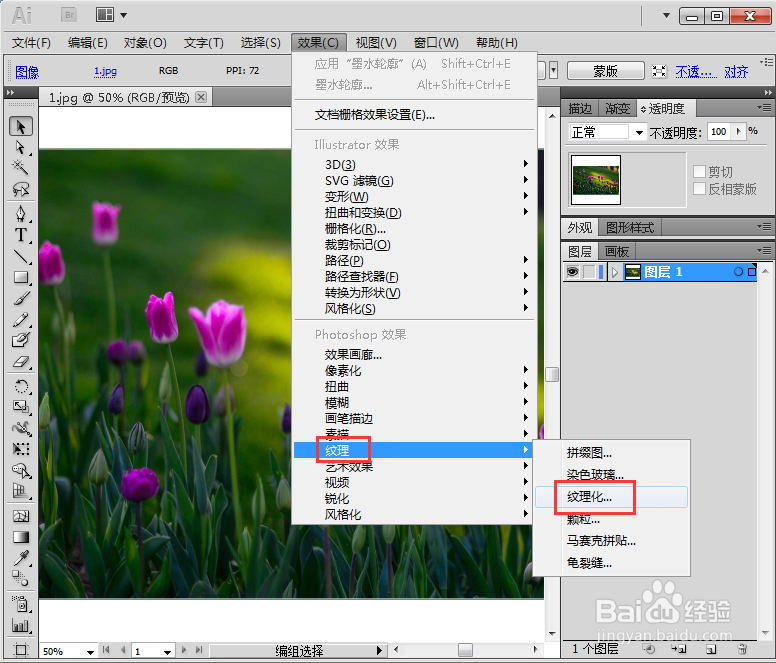The width and height of the screenshot is (776, 663).
Task: Select the Rectangle tool
Action: (21, 277)
